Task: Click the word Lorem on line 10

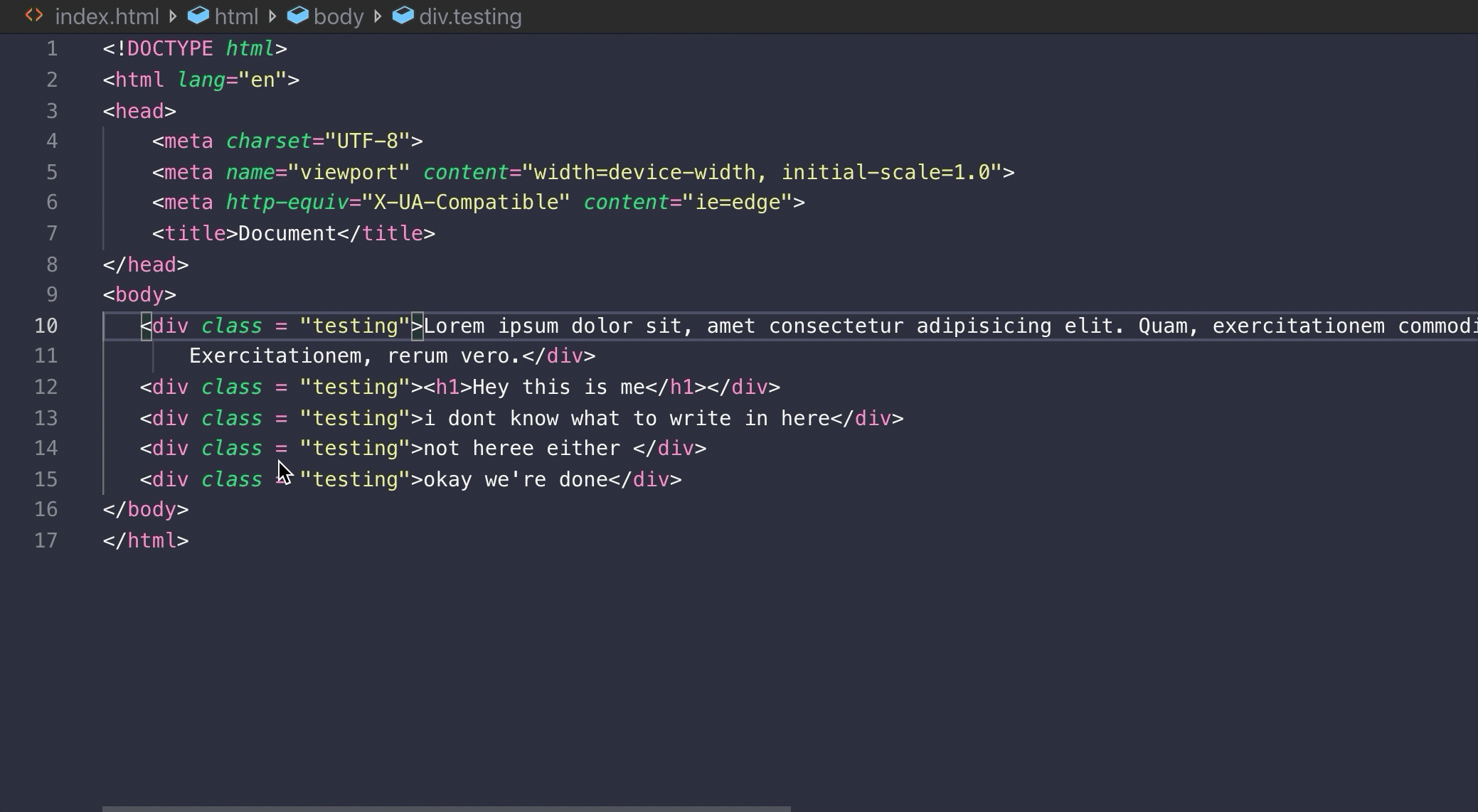Action: click(454, 326)
